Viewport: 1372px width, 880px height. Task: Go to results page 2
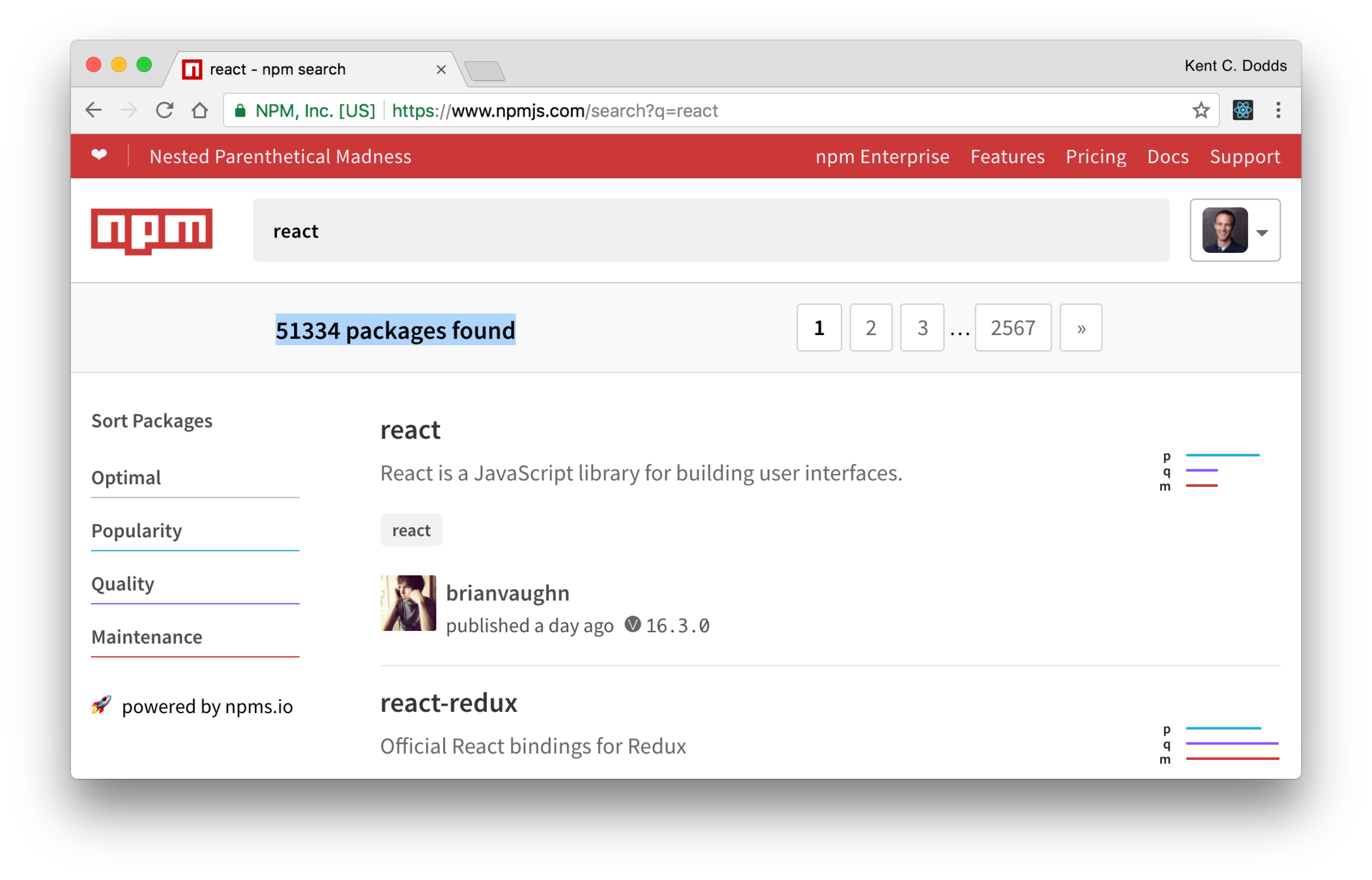point(870,328)
